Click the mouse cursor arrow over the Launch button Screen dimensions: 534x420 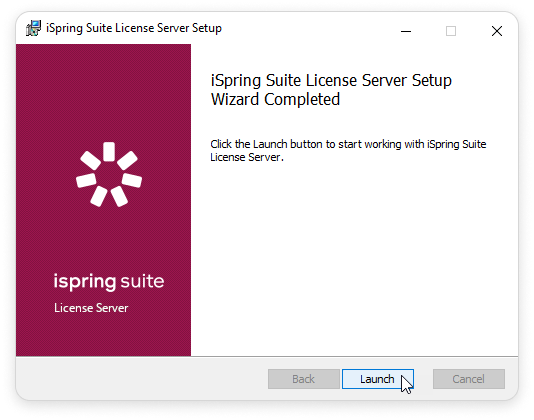pos(407,384)
